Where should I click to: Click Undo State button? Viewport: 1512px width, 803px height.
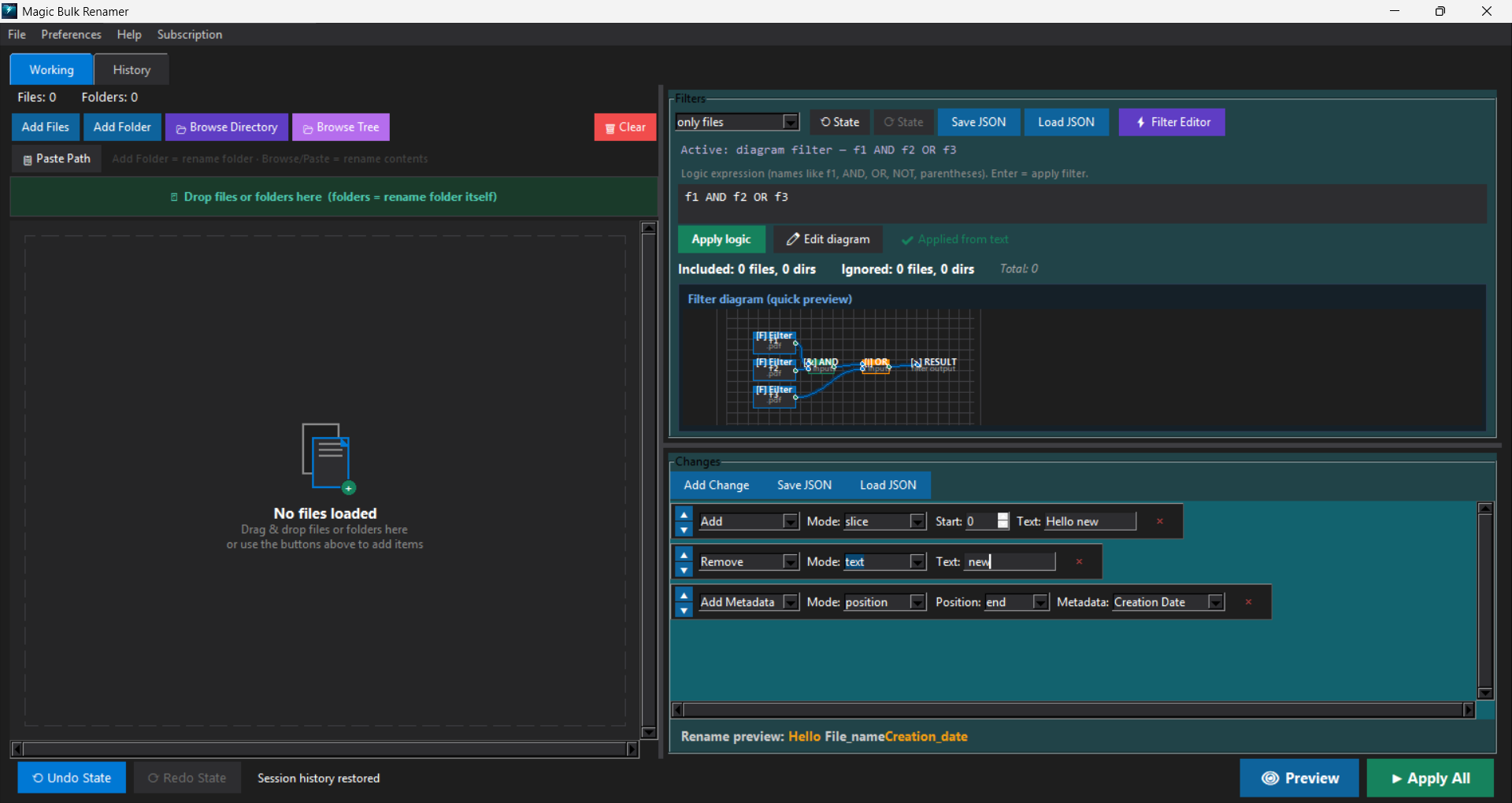pos(72,778)
